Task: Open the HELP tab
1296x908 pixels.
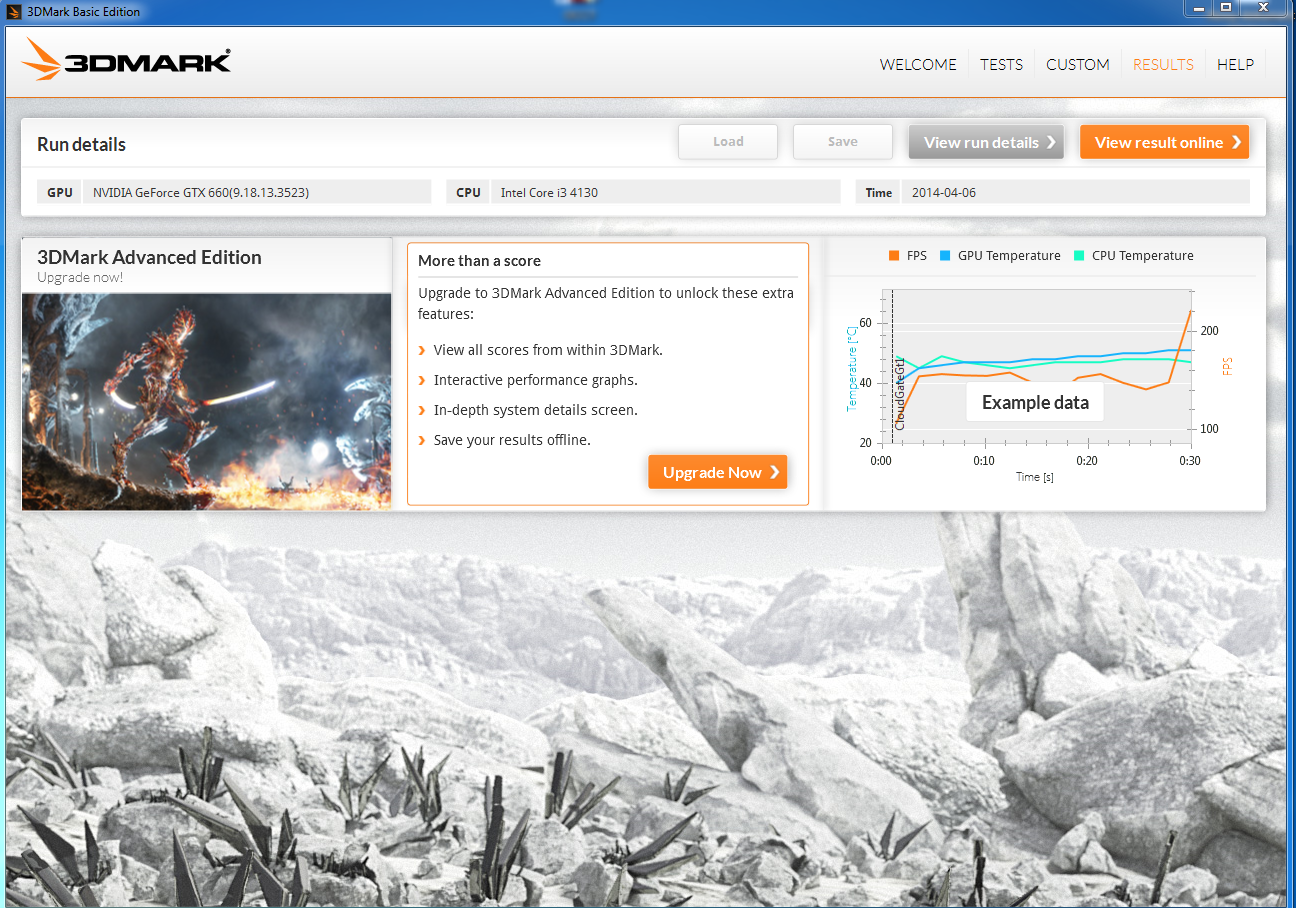Action: [x=1235, y=64]
